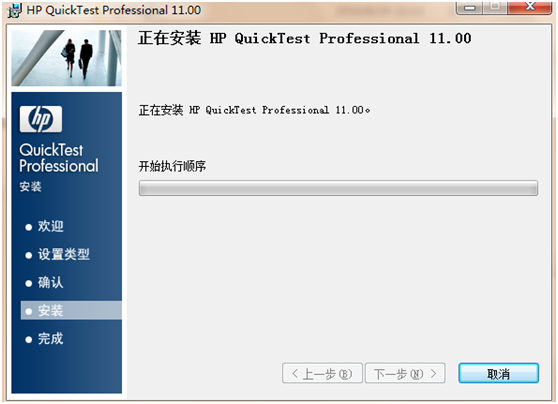Click the window title HP QuickTest Professional 11.00
Viewport: 558px width, 404px height.
tap(114, 10)
